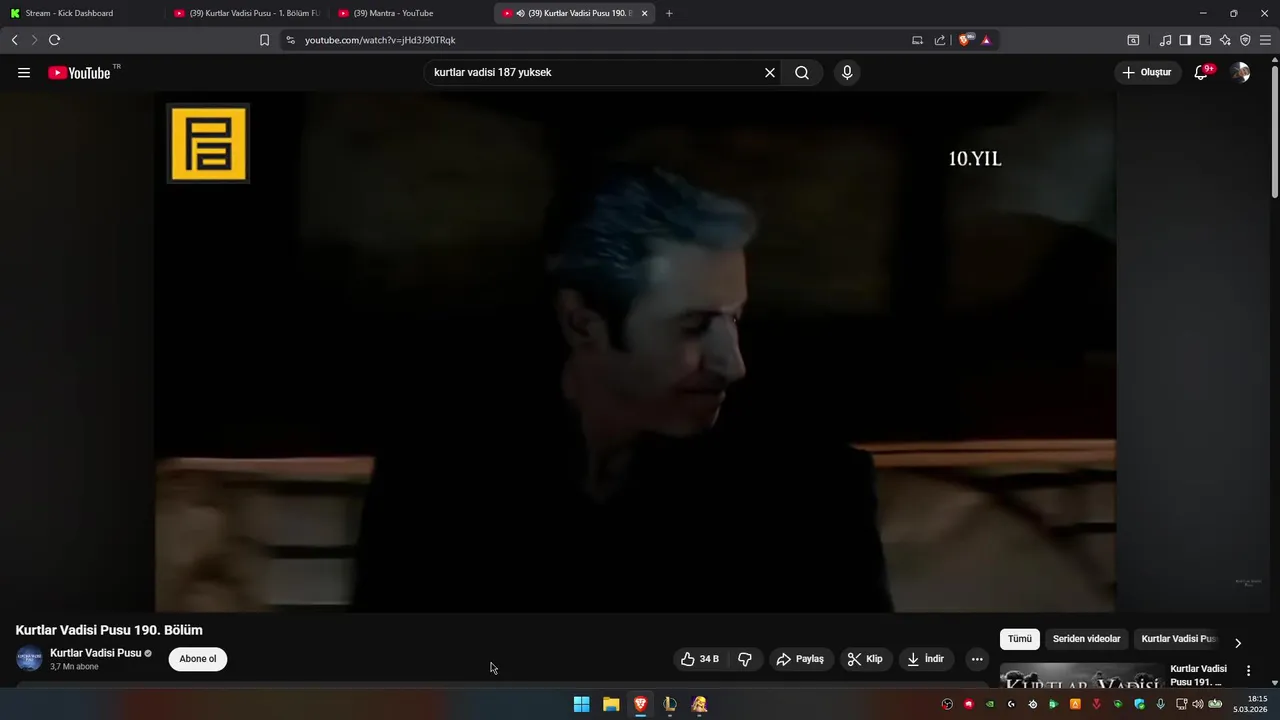This screenshot has width=1280, height=720.
Task: Go back in browser history
Action: tap(14, 40)
